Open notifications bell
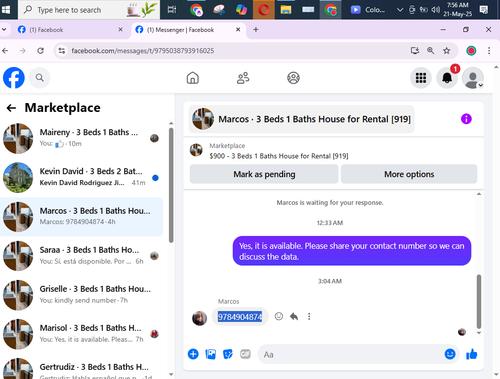The image size is (500, 379). click(x=447, y=78)
